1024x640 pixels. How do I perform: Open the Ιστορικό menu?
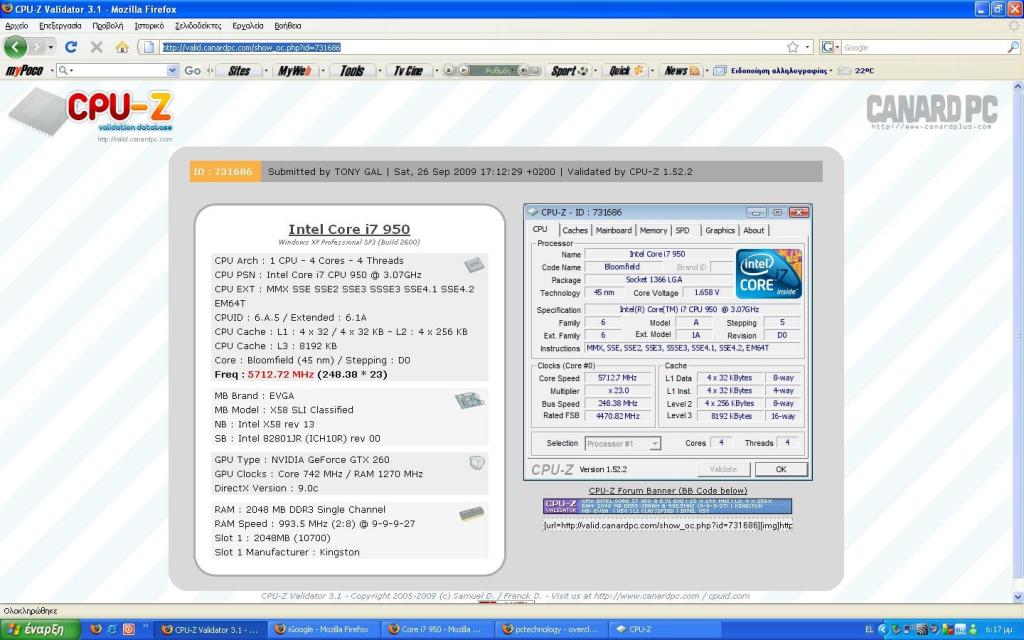coord(149,26)
